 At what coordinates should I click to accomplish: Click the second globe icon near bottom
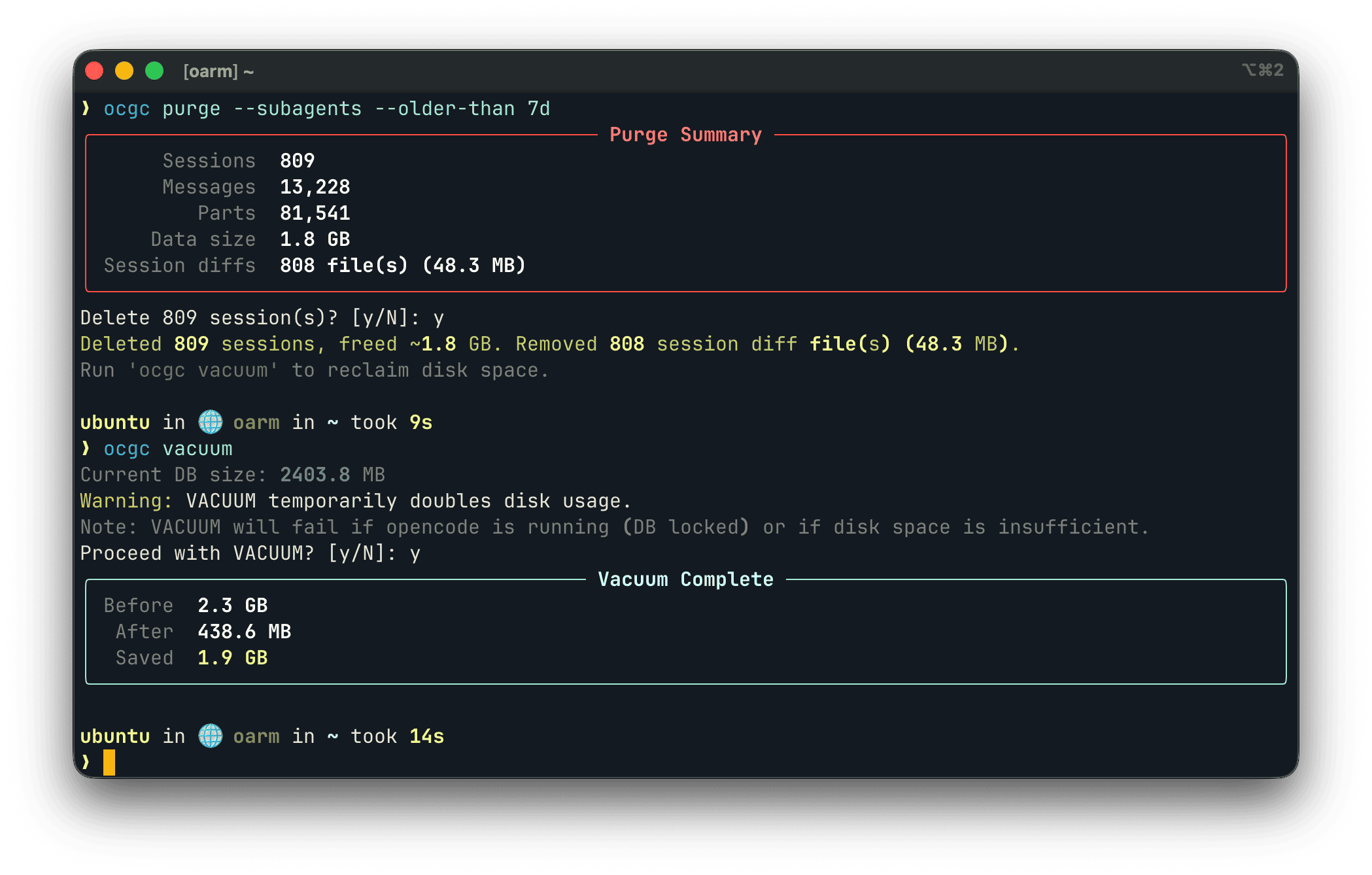(x=210, y=736)
